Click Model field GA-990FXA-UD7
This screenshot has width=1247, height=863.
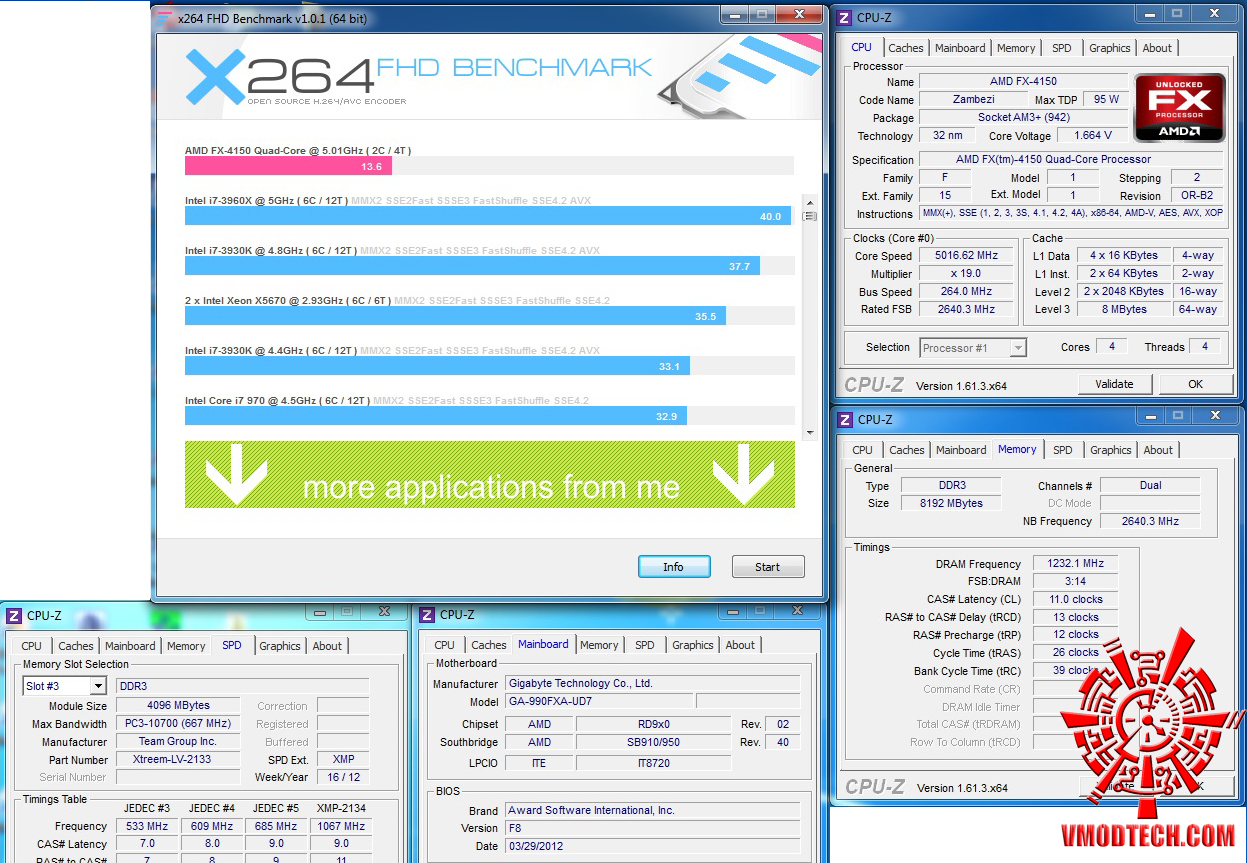pyautogui.click(x=598, y=702)
